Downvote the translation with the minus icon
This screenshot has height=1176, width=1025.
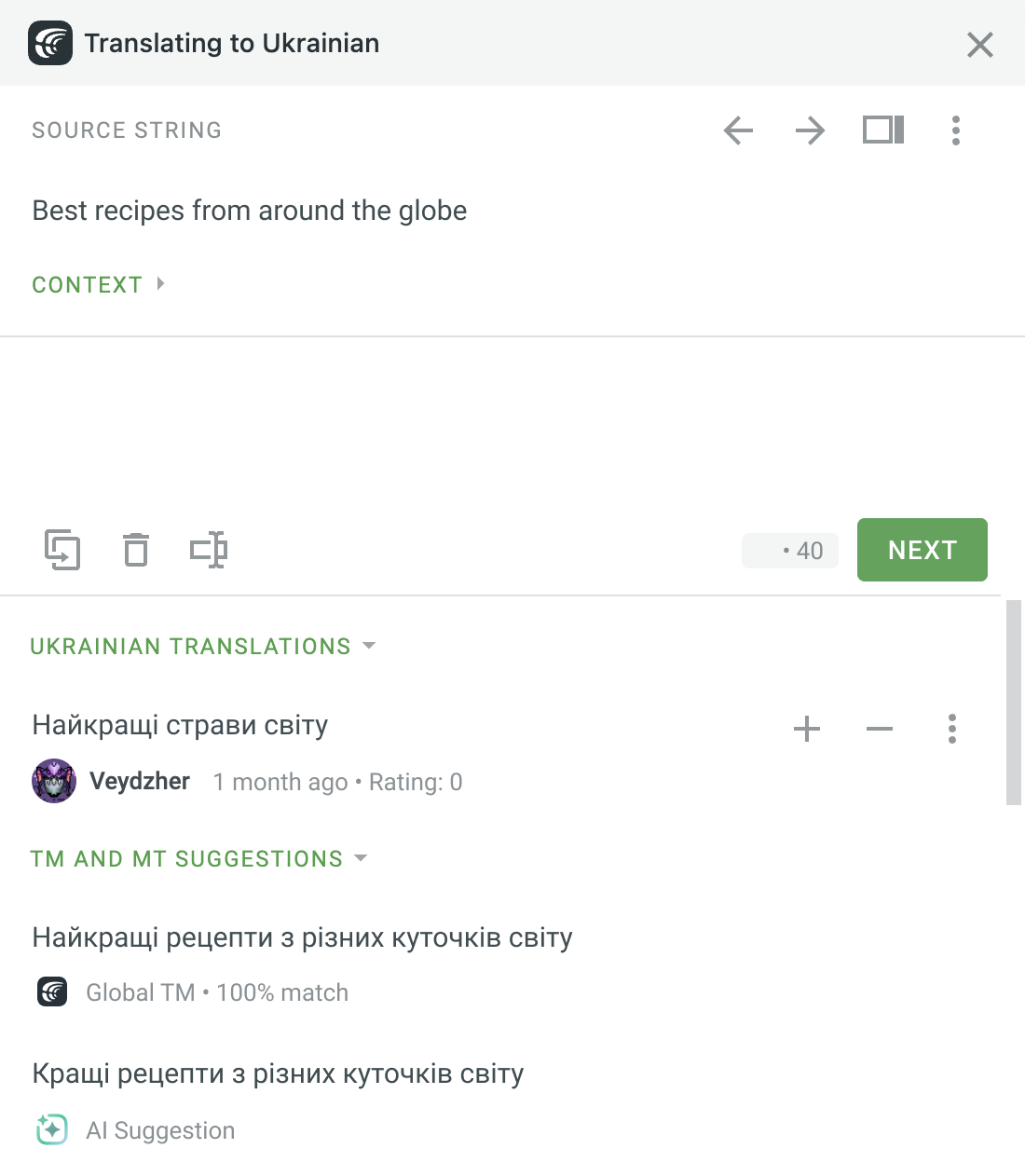(879, 729)
